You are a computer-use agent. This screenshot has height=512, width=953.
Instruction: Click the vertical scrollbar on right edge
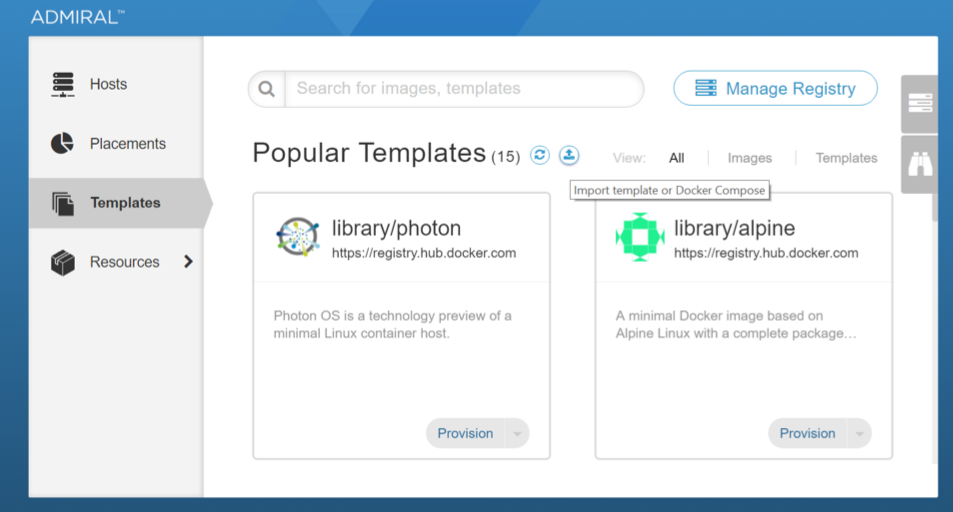click(x=935, y=208)
